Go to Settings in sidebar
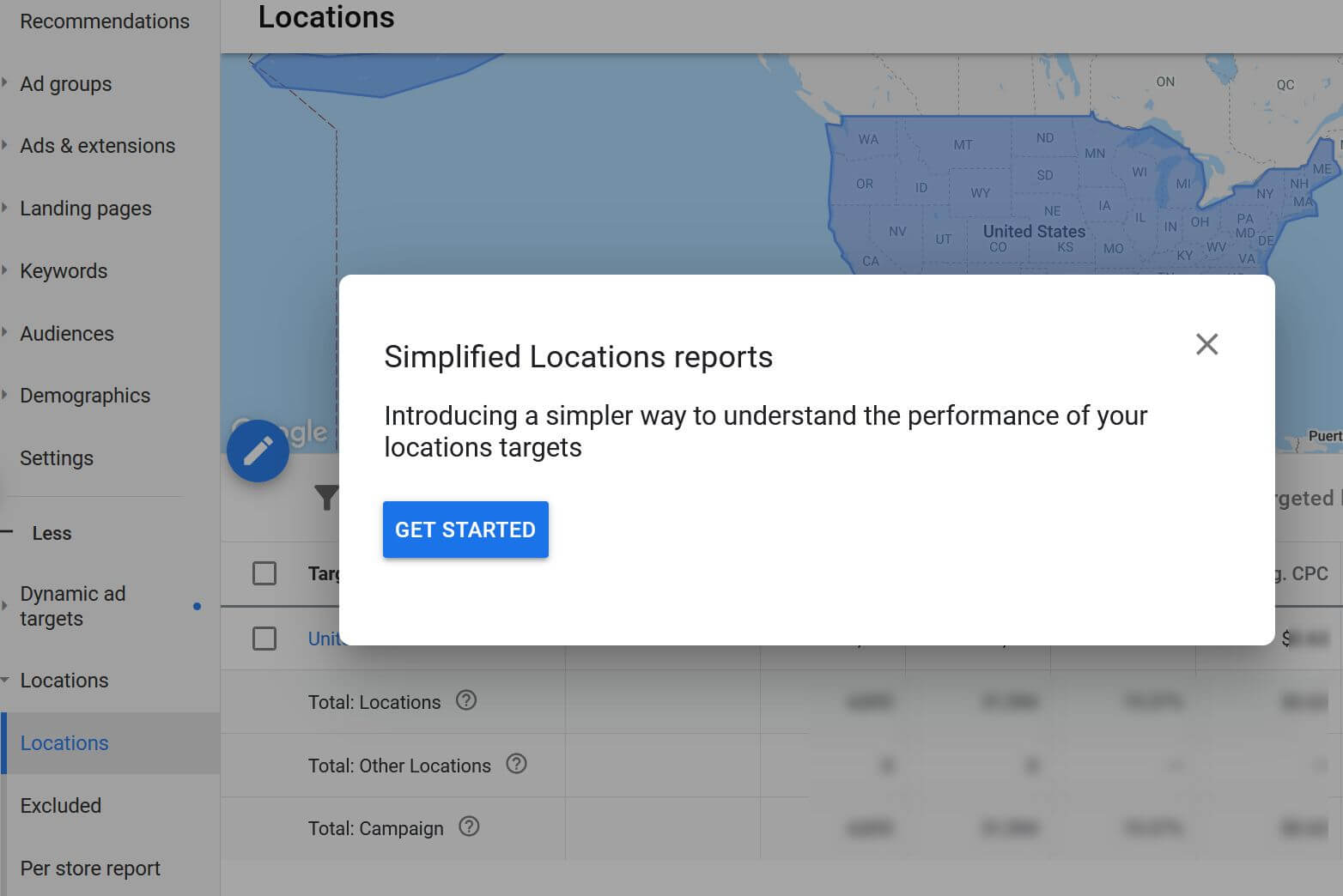Screen dimensions: 1343x896 tap(57, 458)
